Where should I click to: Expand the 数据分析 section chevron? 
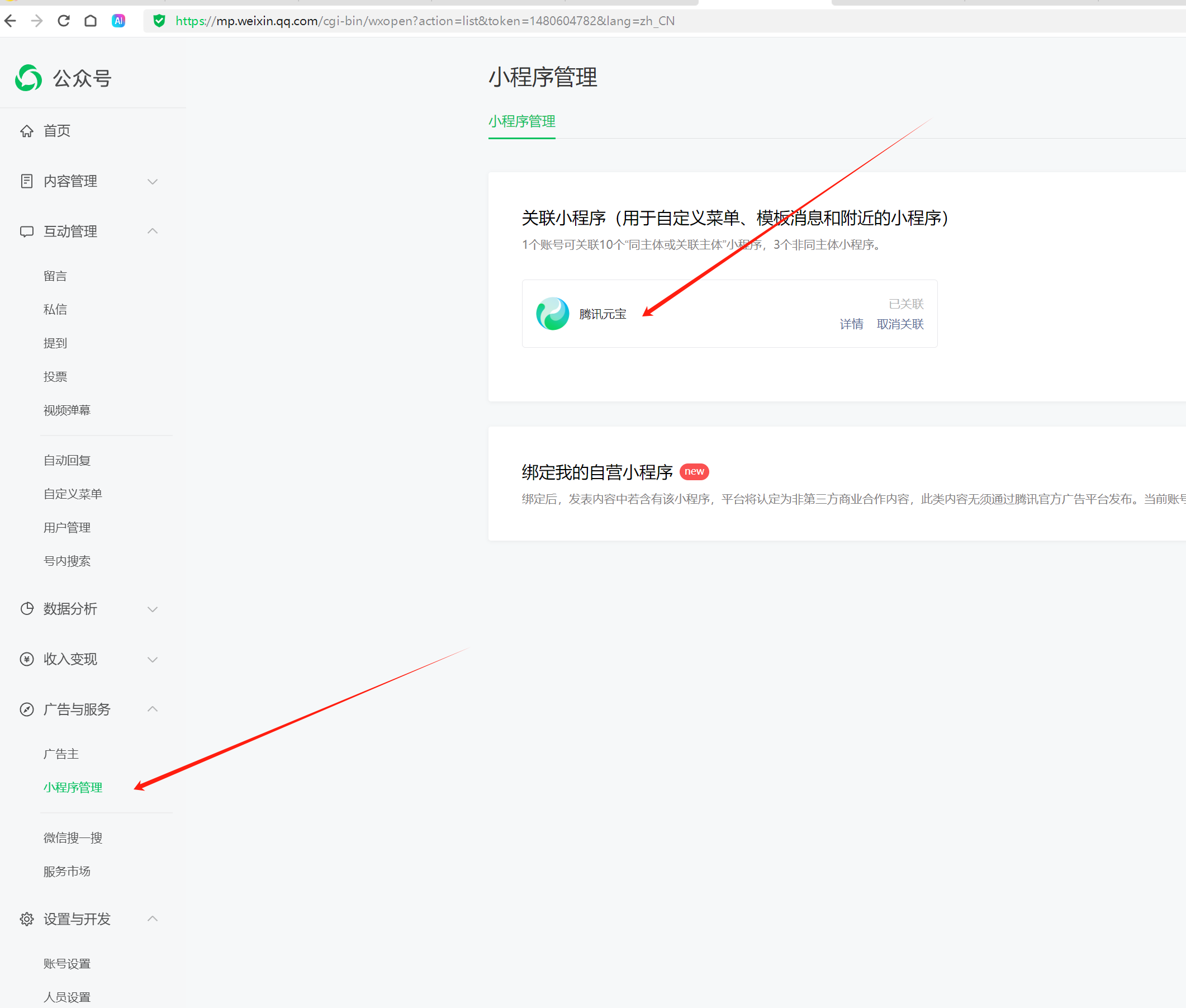152,609
